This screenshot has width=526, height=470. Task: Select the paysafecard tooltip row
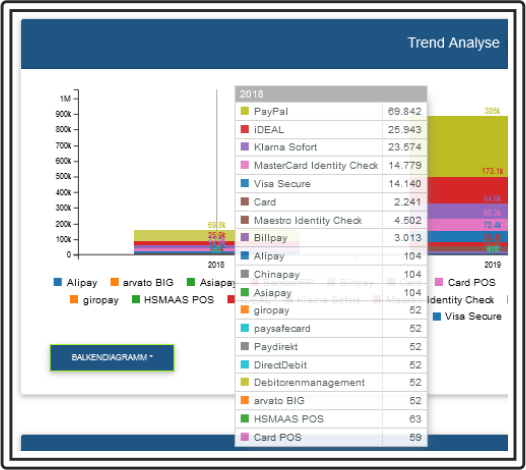coord(331,328)
